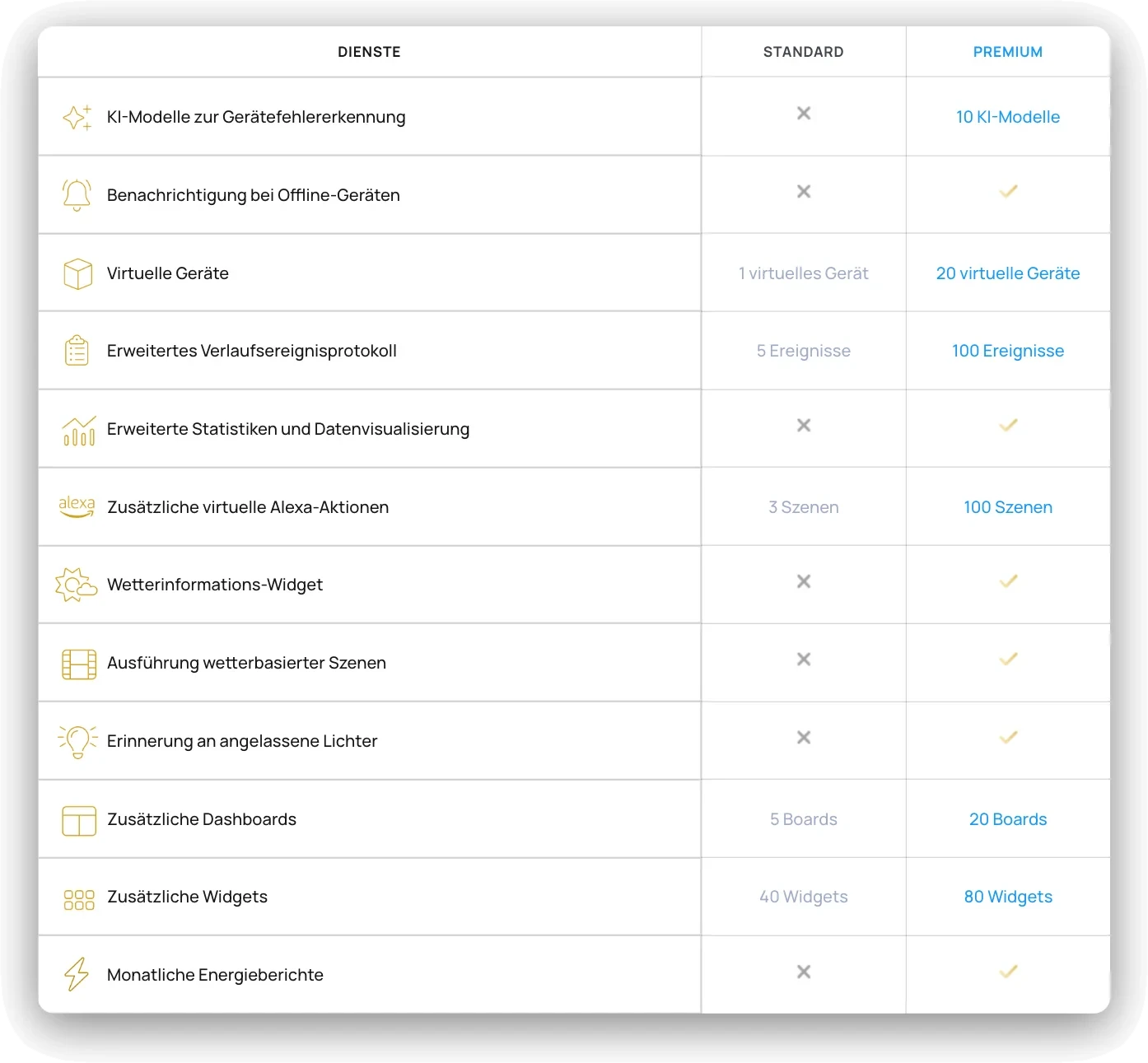Image resolution: width=1148 pixels, height=1063 pixels.
Task: Click the light bulb reminder icon
Action: pos(77,741)
